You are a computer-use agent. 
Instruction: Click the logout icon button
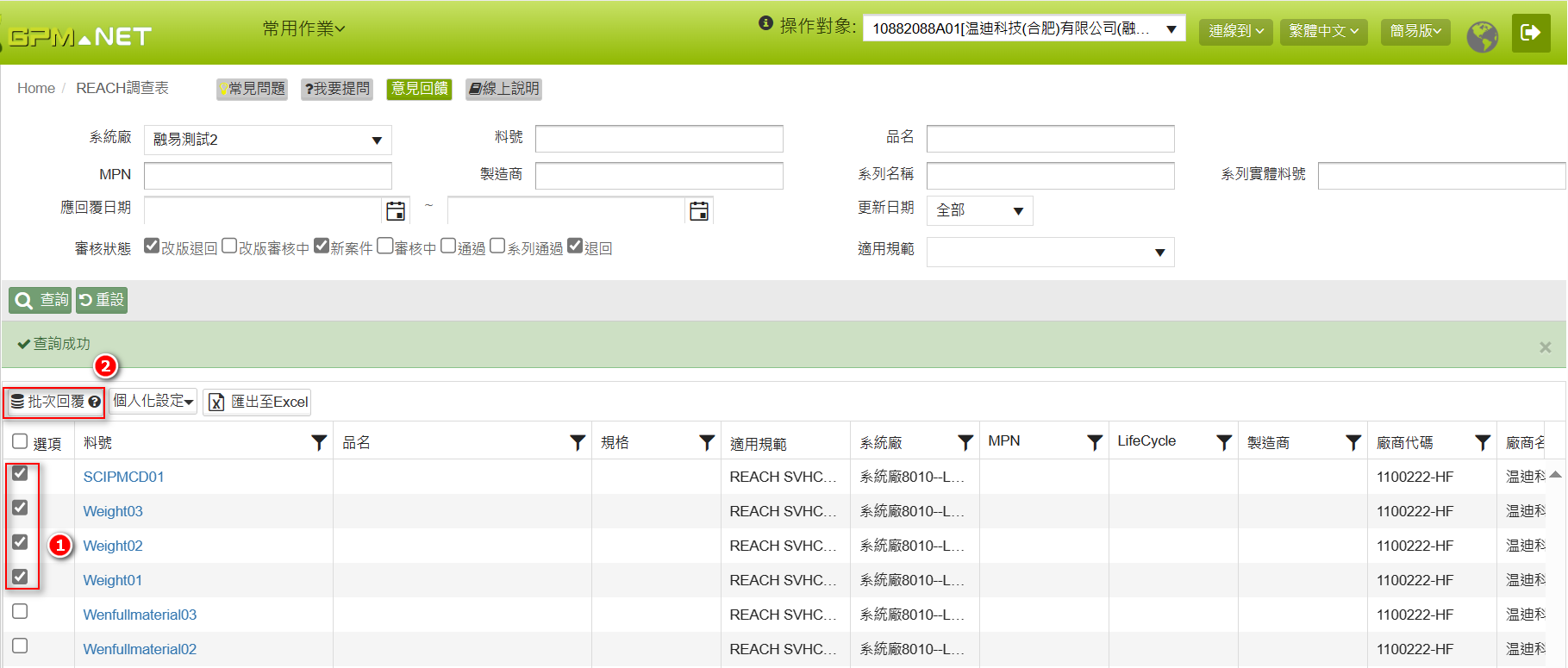click(1531, 33)
